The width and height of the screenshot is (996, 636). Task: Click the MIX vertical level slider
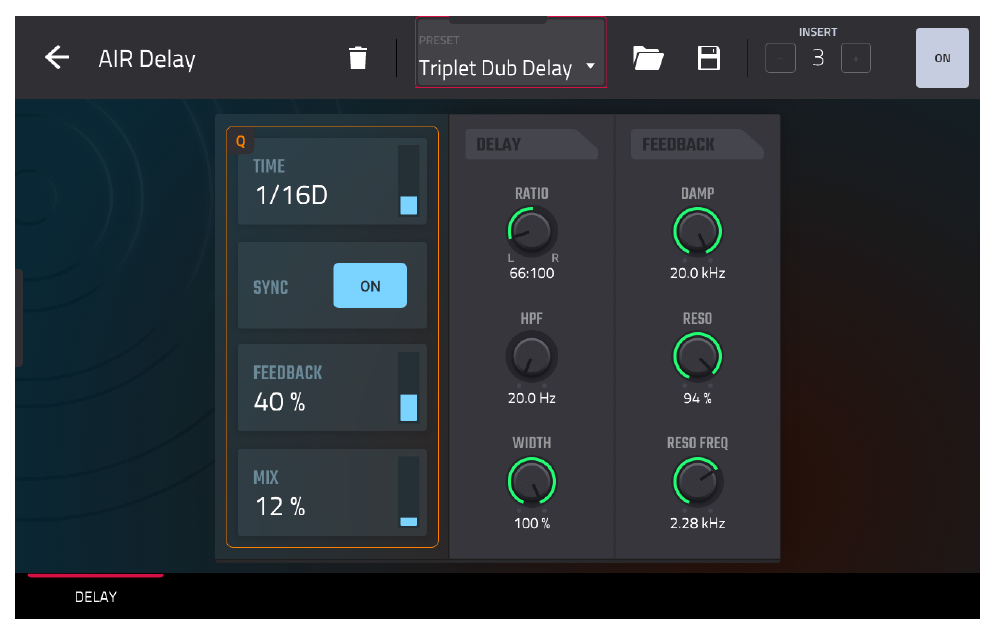tap(408, 492)
